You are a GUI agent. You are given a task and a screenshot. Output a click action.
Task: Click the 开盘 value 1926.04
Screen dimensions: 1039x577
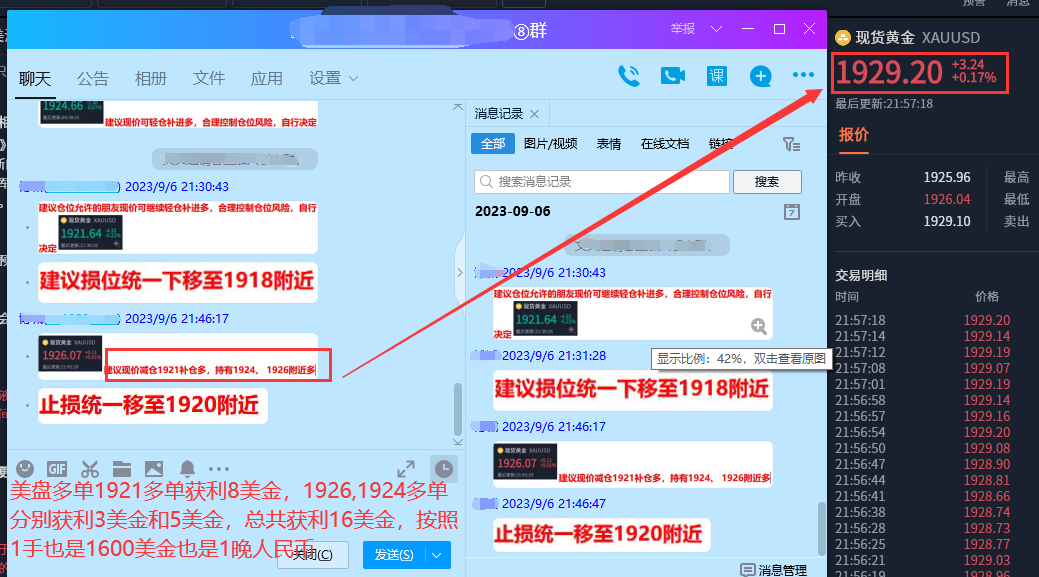pyautogui.click(x=947, y=199)
